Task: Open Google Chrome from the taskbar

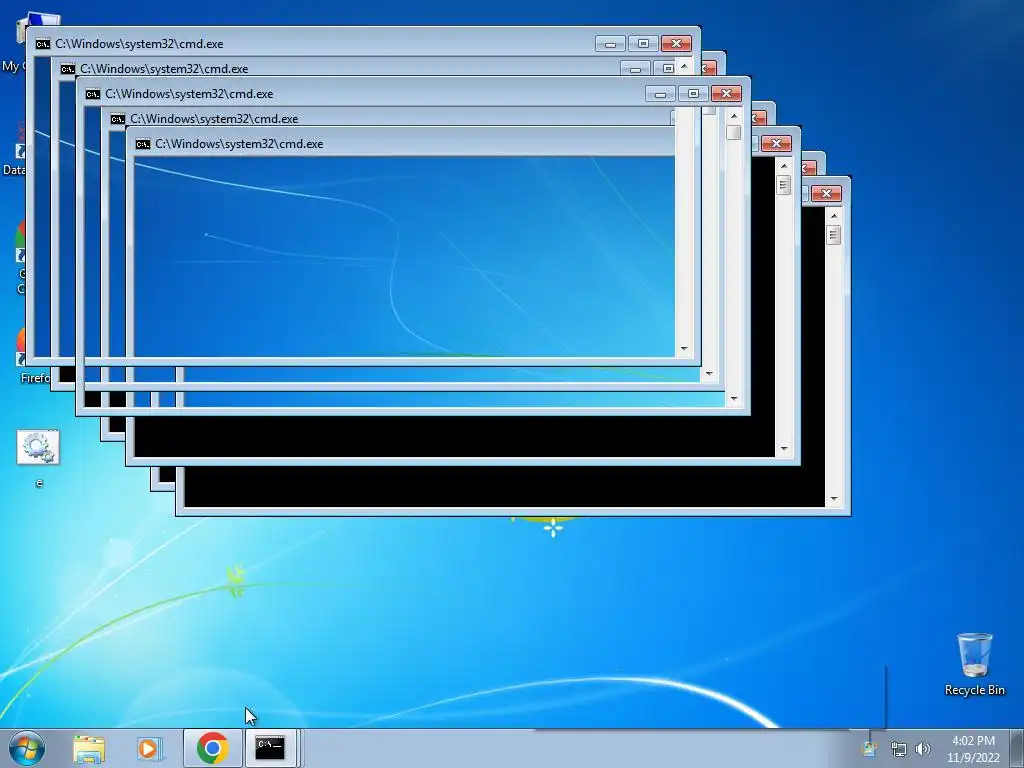Action: click(x=212, y=748)
